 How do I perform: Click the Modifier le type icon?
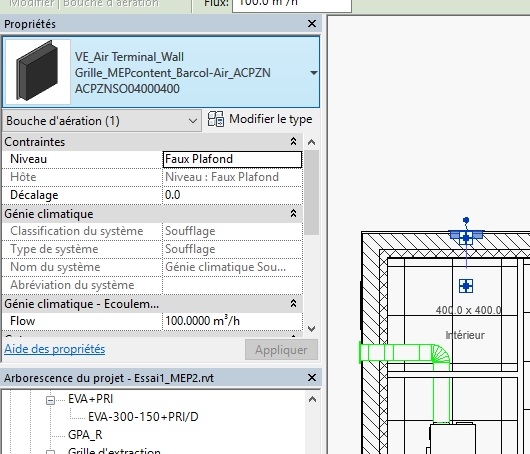(216, 119)
